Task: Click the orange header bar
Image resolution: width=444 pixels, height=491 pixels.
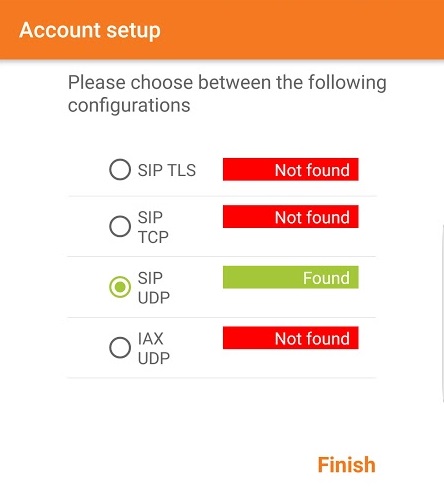Action: click(222, 30)
